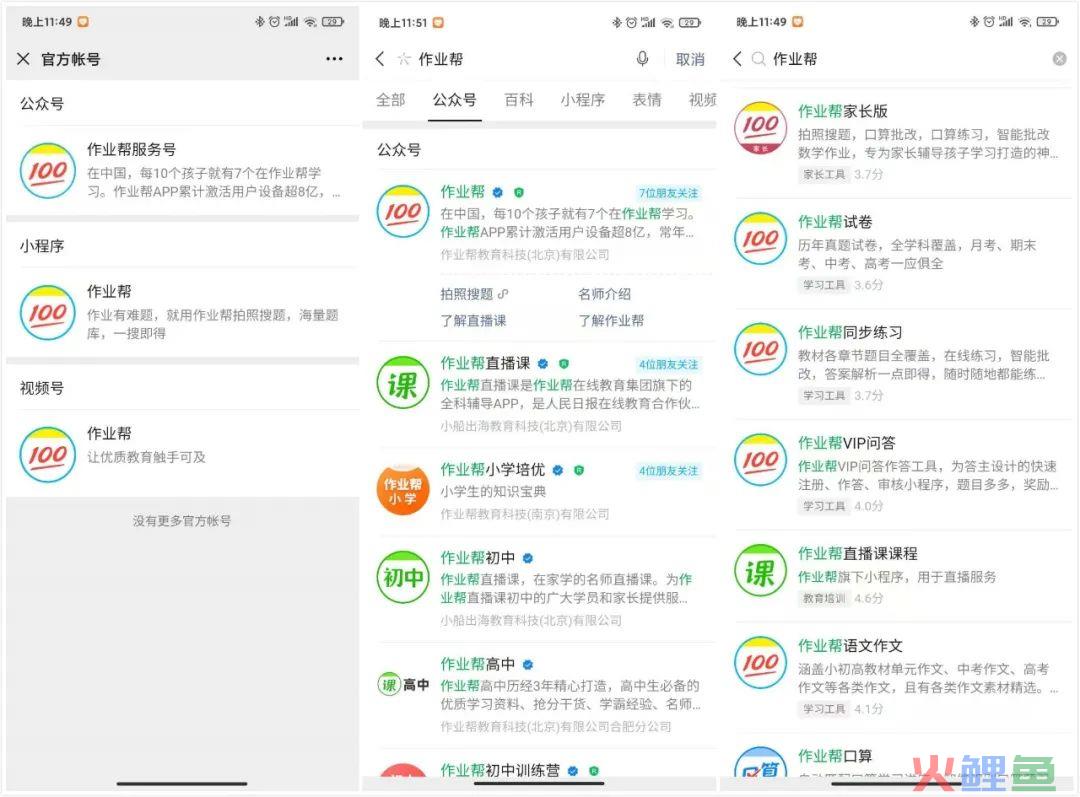Tap the green shield badge next to 作业帮小学培优
Screen dimensions: 1080x797
pos(579,470)
